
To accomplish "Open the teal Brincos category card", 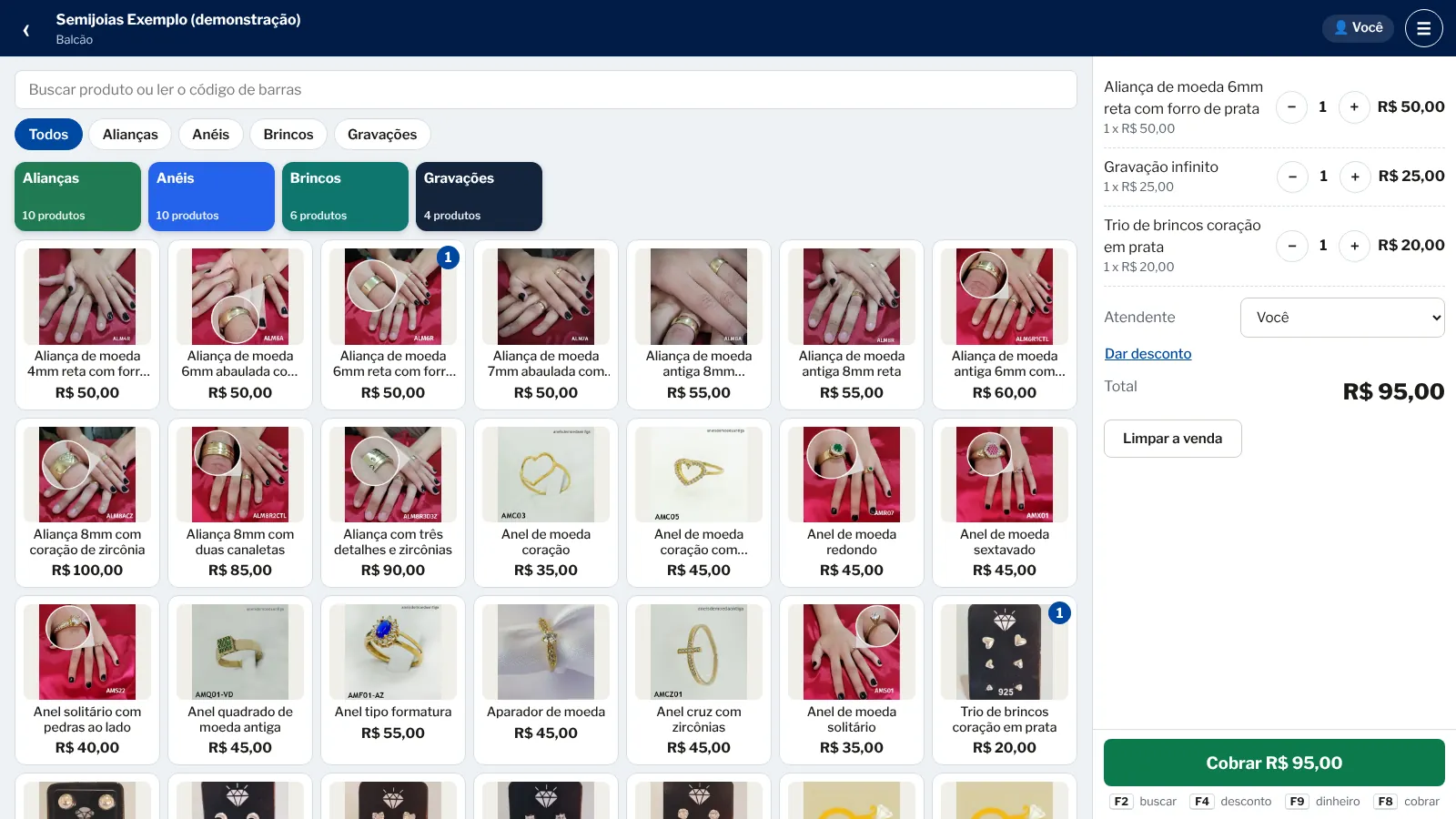I will click(345, 197).
